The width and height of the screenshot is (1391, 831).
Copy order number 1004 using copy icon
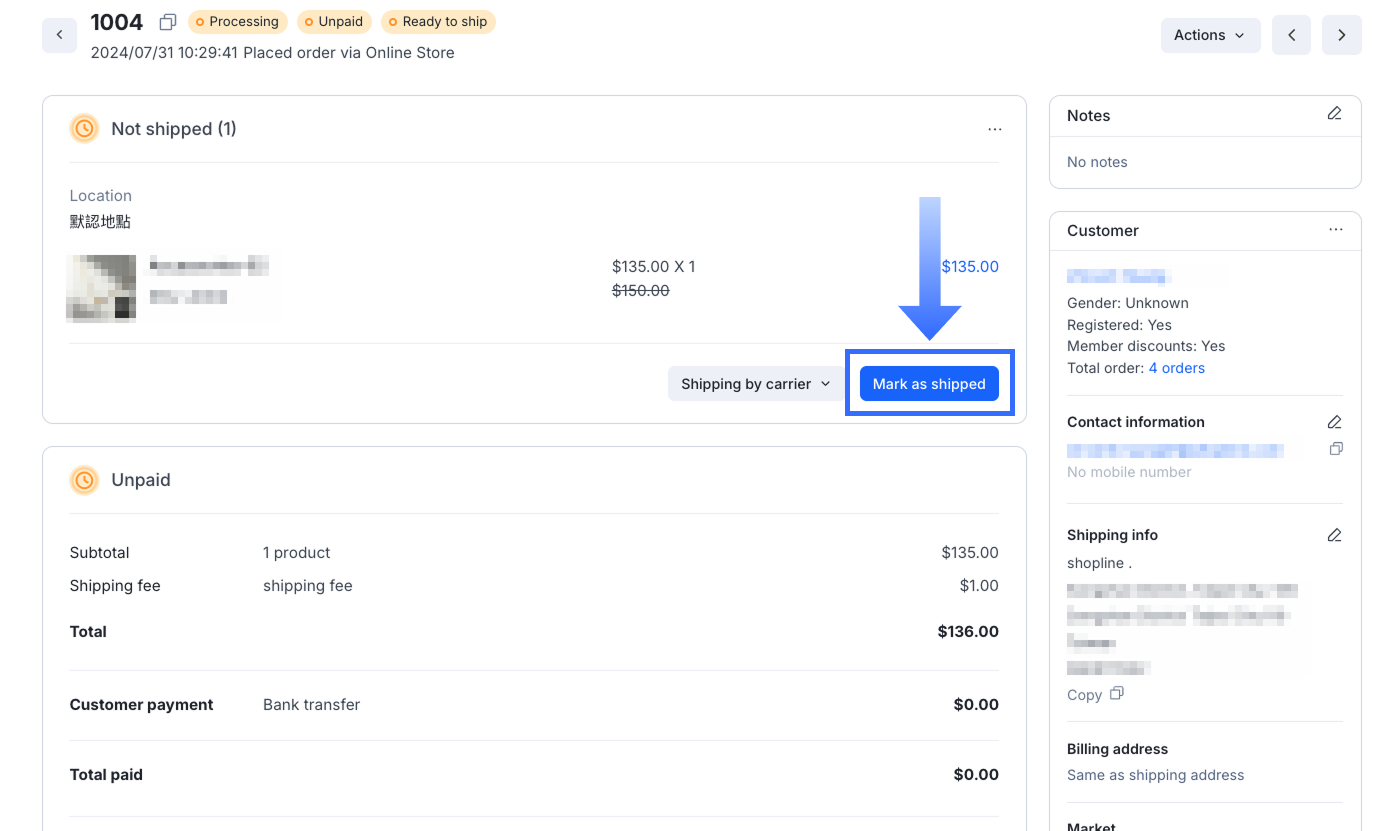pos(168,22)
